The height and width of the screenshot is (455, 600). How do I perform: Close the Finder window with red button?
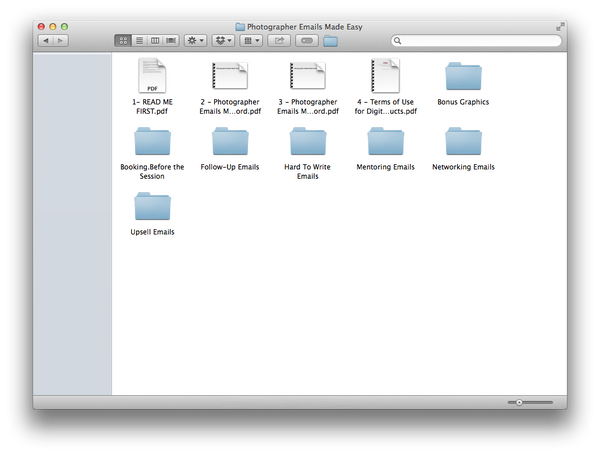[41, 26]
